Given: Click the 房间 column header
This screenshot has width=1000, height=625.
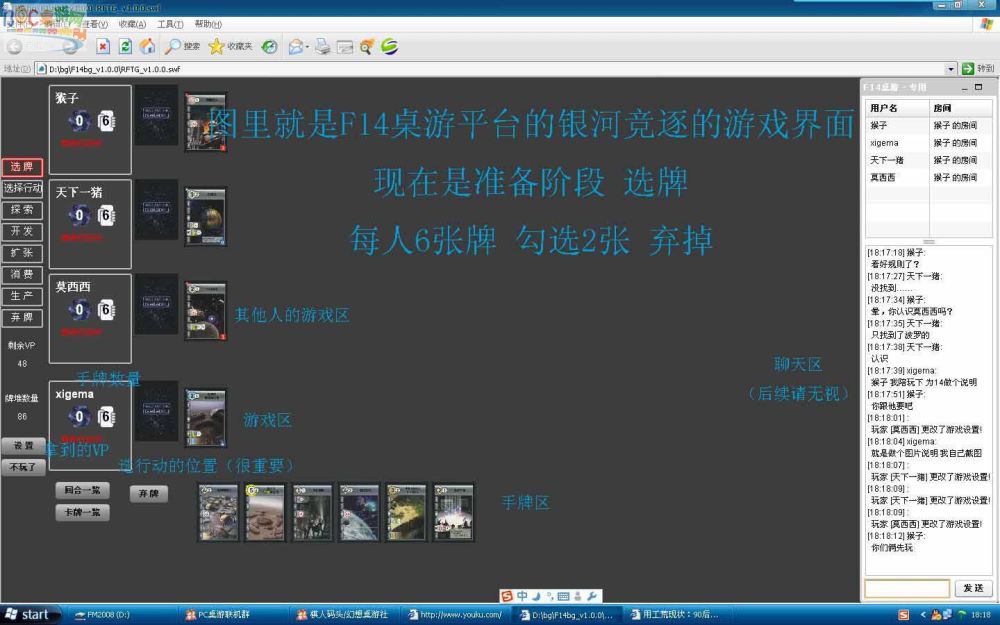Looking at the screenshot, I should [x=961, y=108].
